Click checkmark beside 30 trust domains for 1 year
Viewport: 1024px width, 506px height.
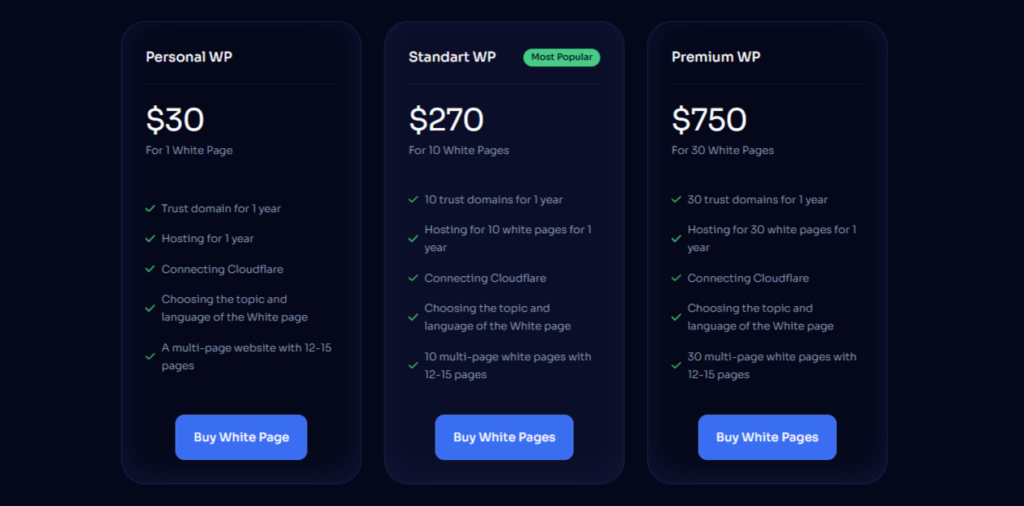tap(676, 200)
